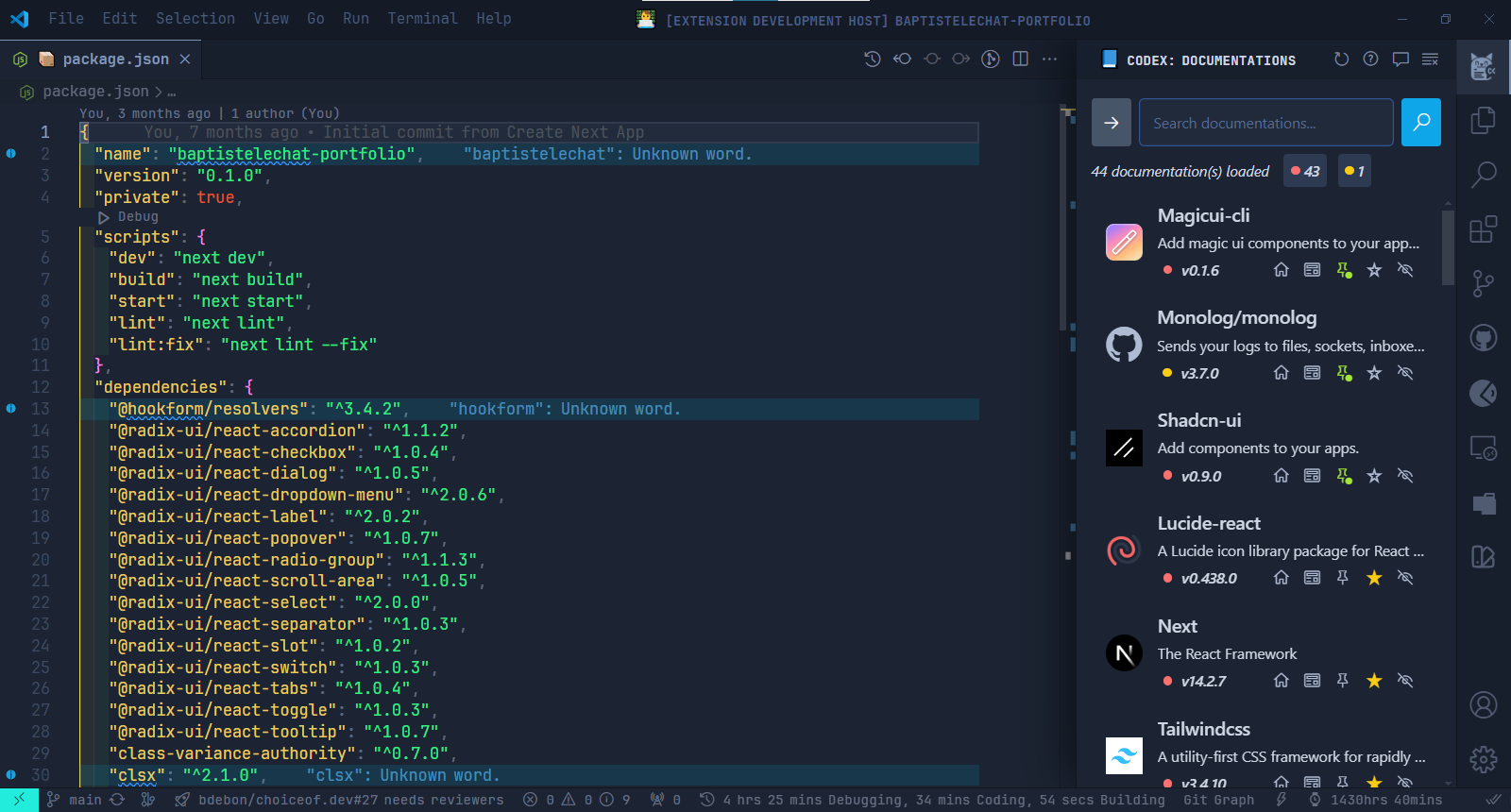
Task: Unfavorite Next with its yellow star
Action: pyautogui.click(x=1374, y=681)
